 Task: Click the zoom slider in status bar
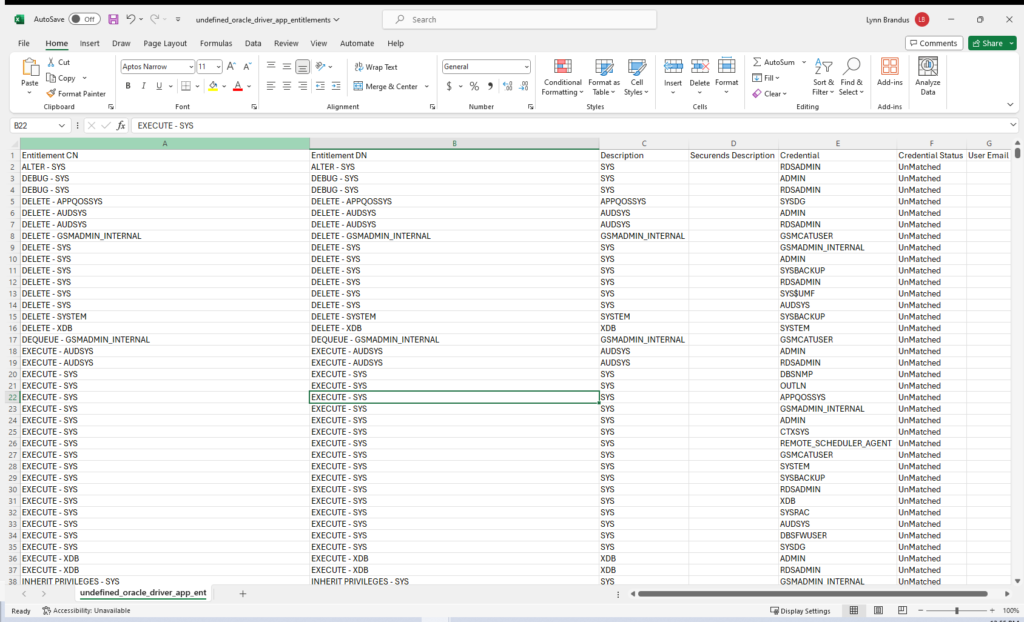point(957,611)
